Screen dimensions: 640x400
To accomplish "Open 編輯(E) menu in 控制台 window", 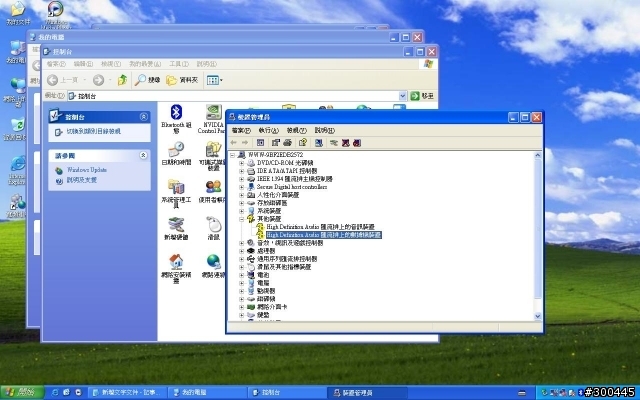I will click(83, 64).
